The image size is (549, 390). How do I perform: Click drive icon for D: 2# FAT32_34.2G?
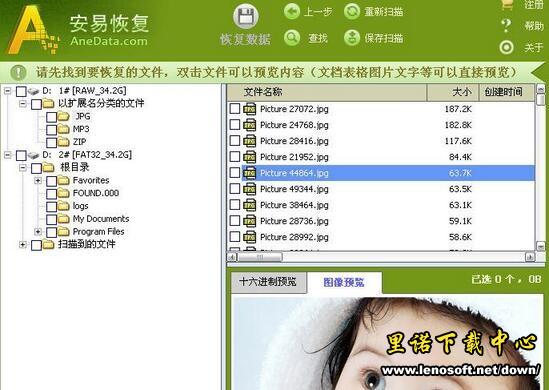click(34, 155)
